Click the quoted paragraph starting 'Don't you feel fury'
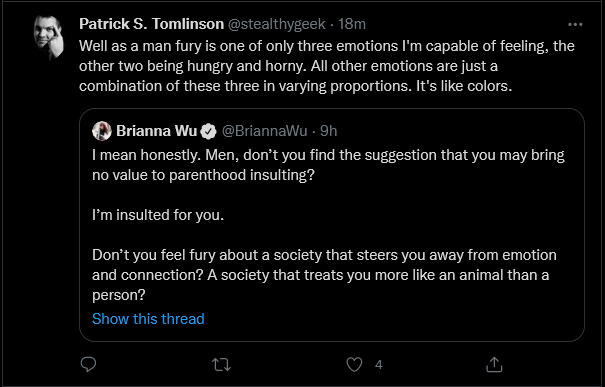Screen dimensions: 605x387 [324, 275]
